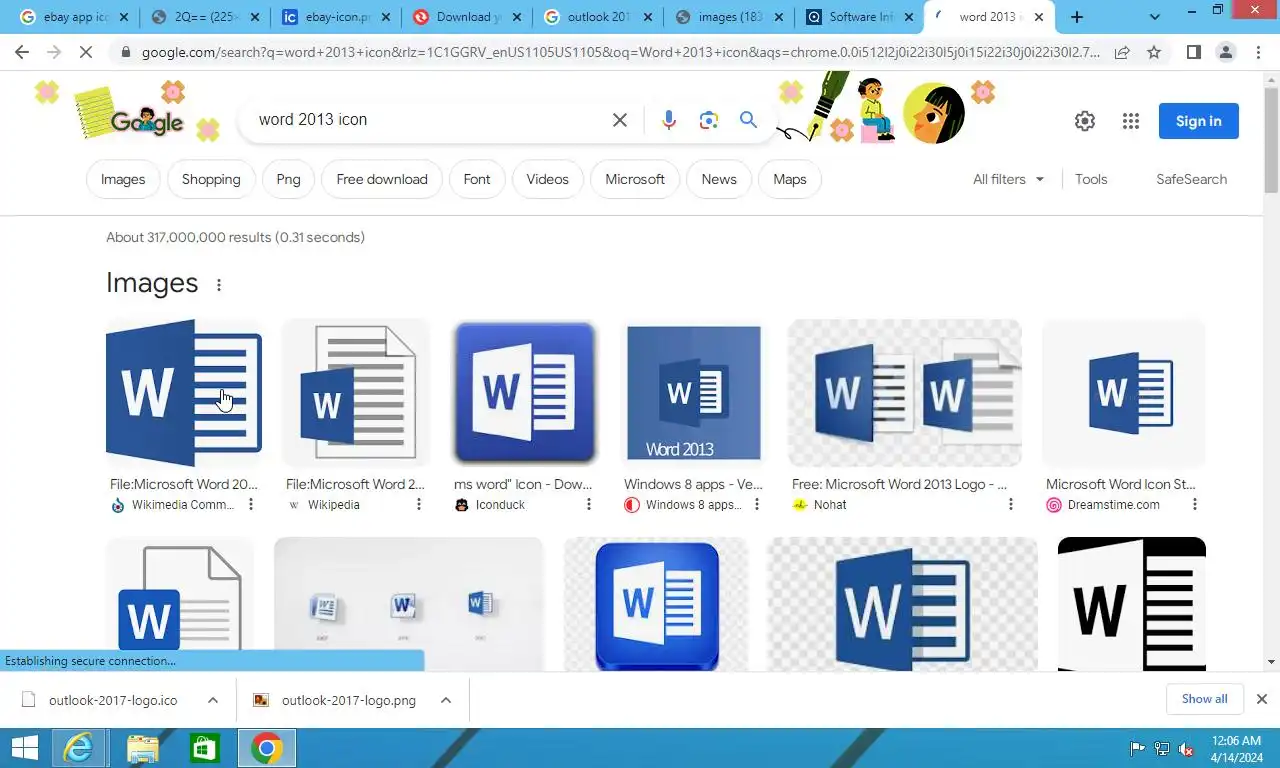1280x768 pixels.
Task: Switch to Videos results
Action: click(547, 179)
